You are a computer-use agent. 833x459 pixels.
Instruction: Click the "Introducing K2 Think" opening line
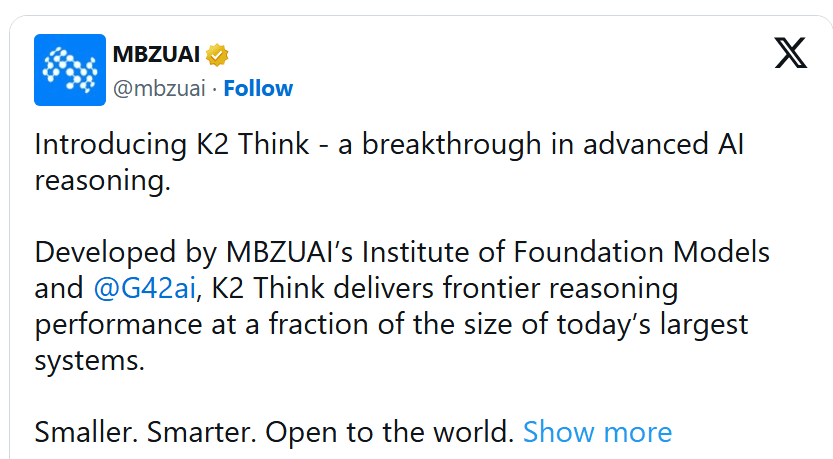(x=172, y=144)
